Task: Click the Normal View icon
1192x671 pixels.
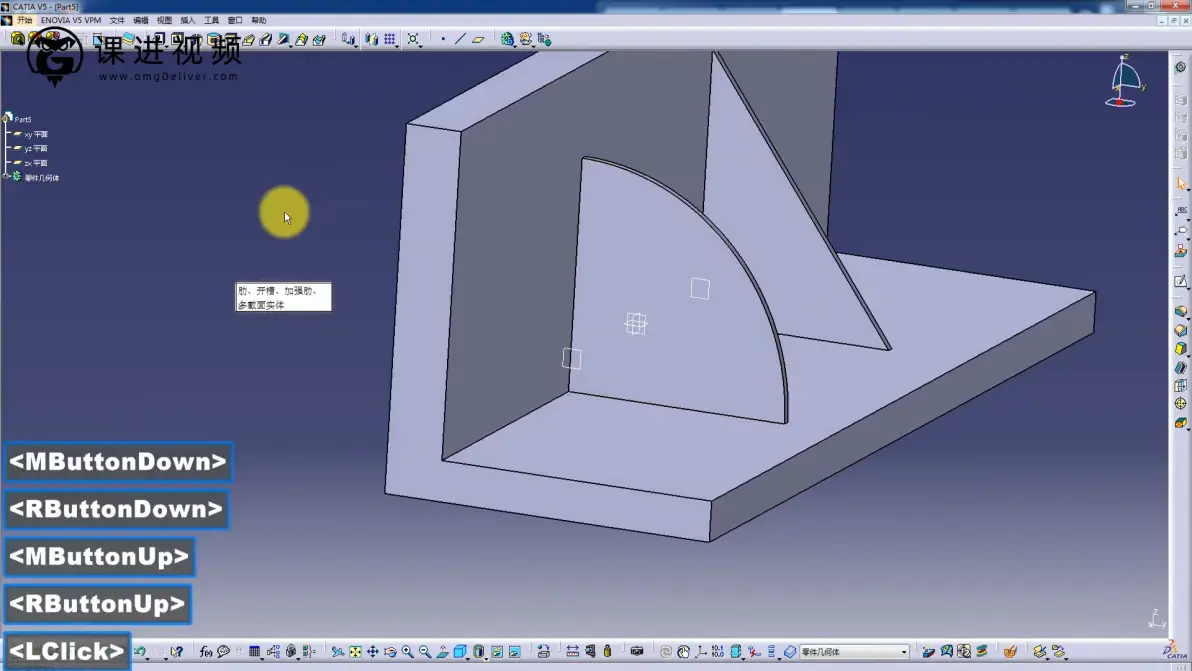Action: [x=442, y=652]
